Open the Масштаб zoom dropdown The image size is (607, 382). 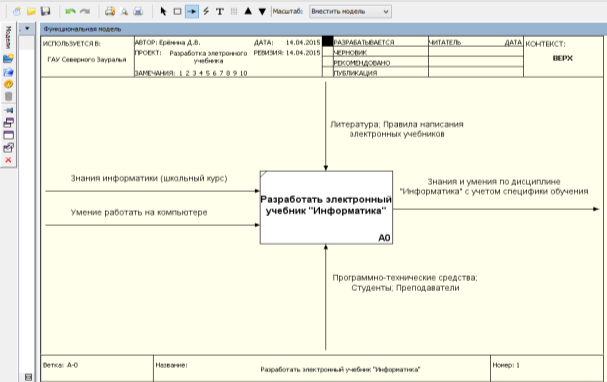(350, 12)
